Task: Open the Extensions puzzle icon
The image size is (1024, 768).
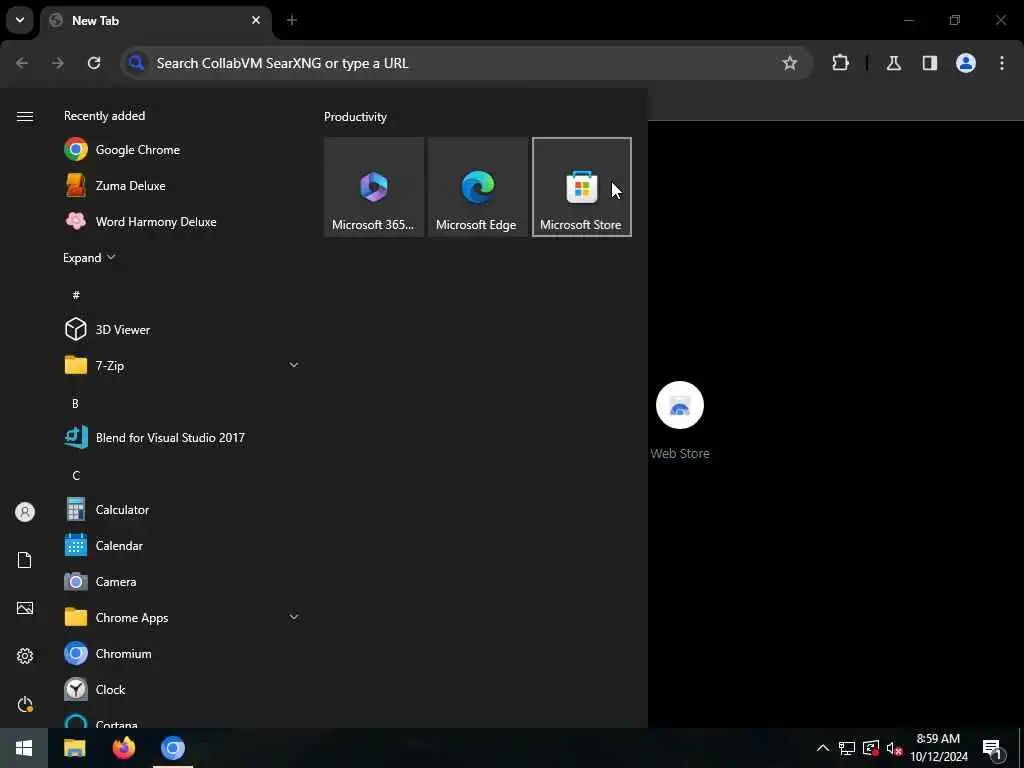Action: coord(840,63)
